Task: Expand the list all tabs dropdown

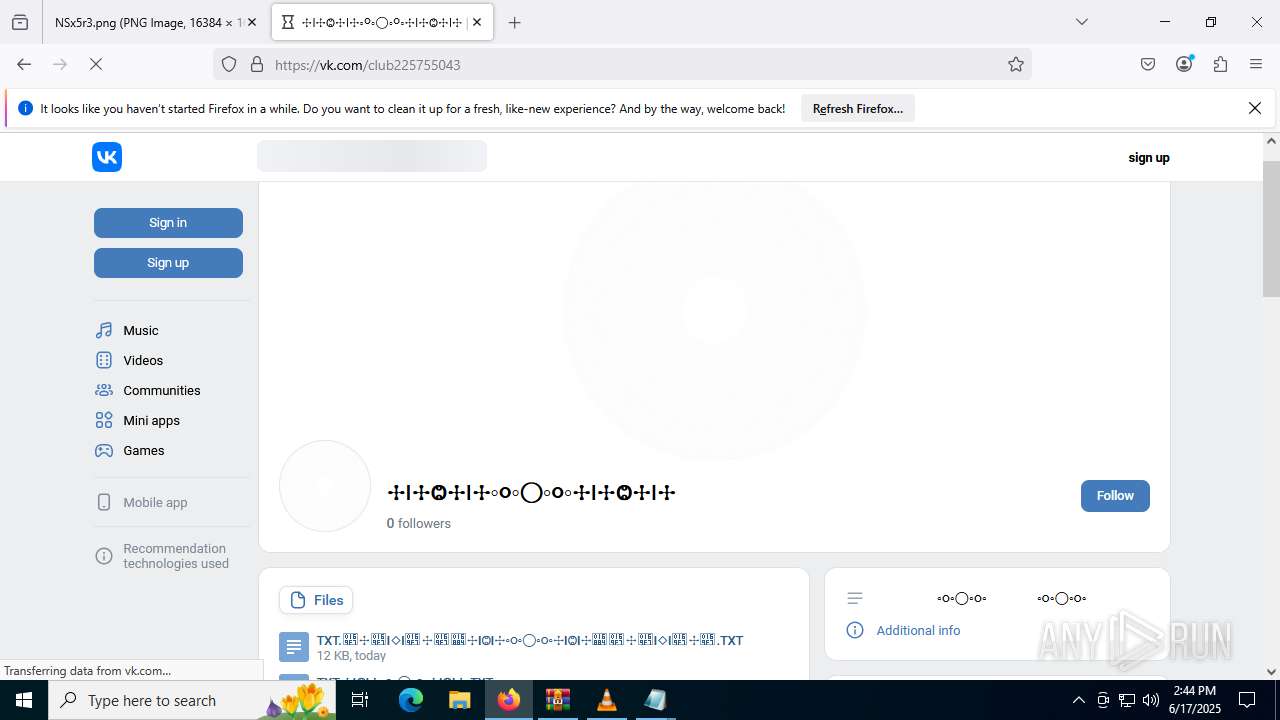Action: 1082,22
